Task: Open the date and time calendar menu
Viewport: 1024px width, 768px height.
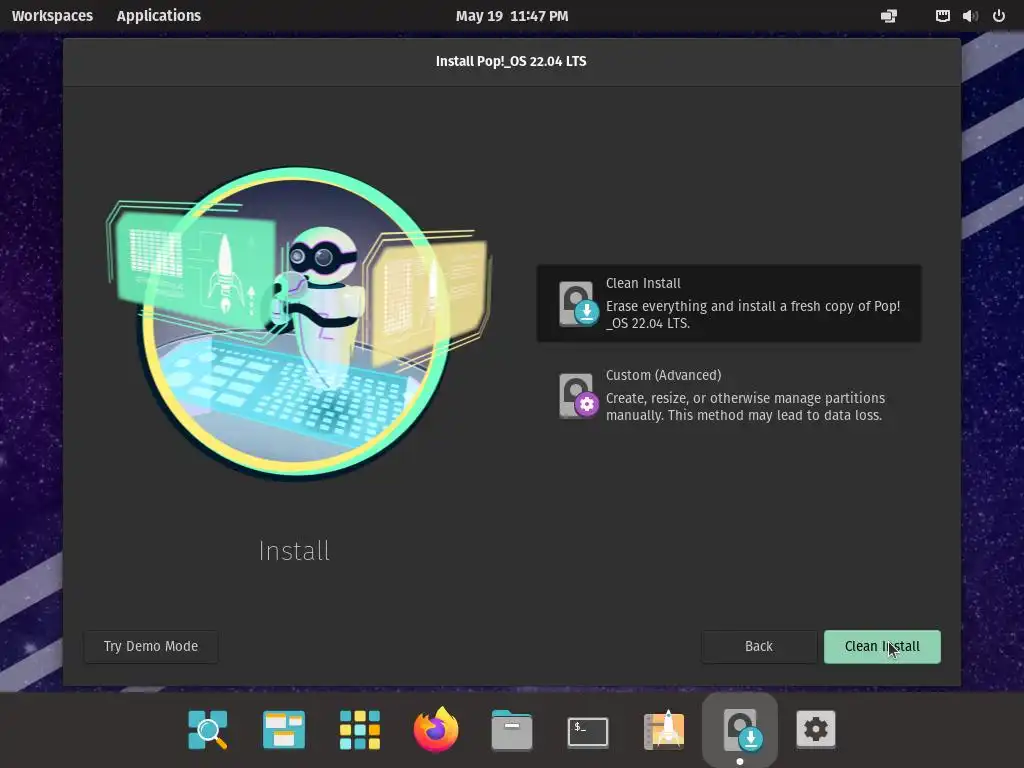Action: (512, 16)
